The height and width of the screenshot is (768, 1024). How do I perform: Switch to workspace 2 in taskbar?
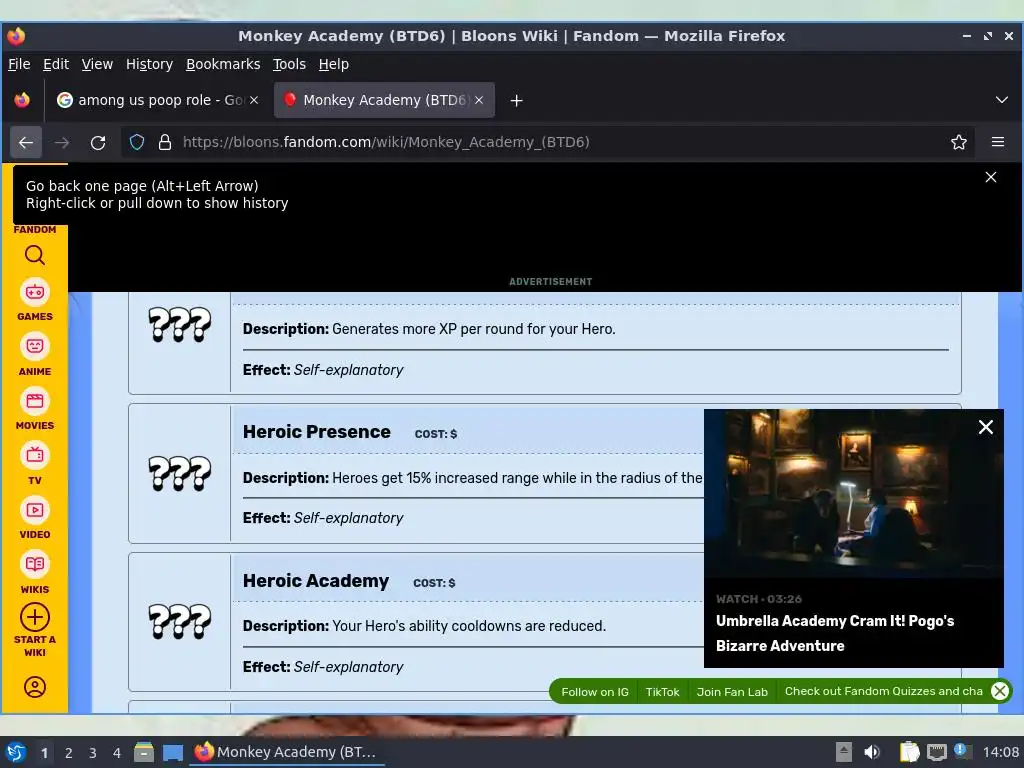pyautogui.click(x=69, y=753)
